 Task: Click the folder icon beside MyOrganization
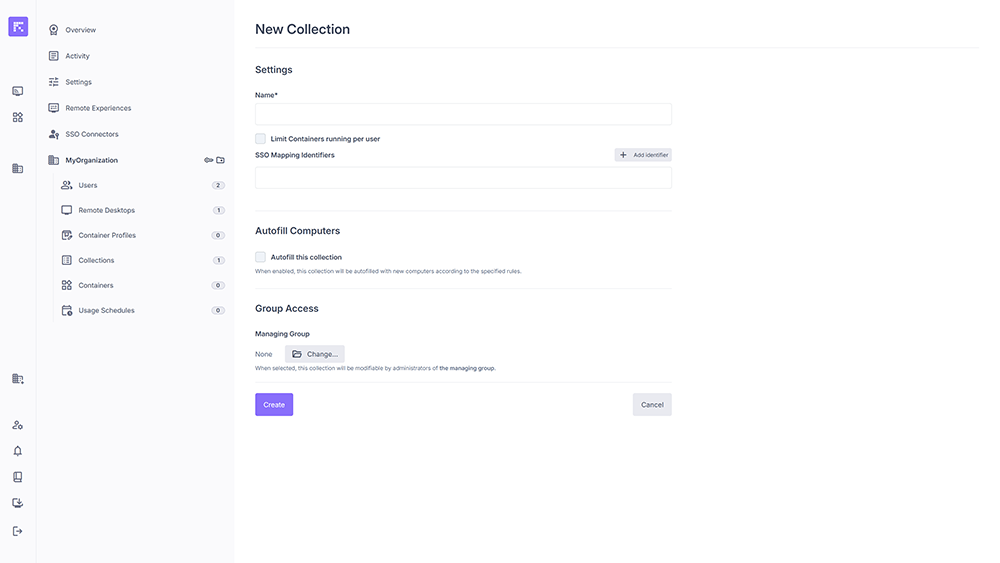tap(221, 160)
